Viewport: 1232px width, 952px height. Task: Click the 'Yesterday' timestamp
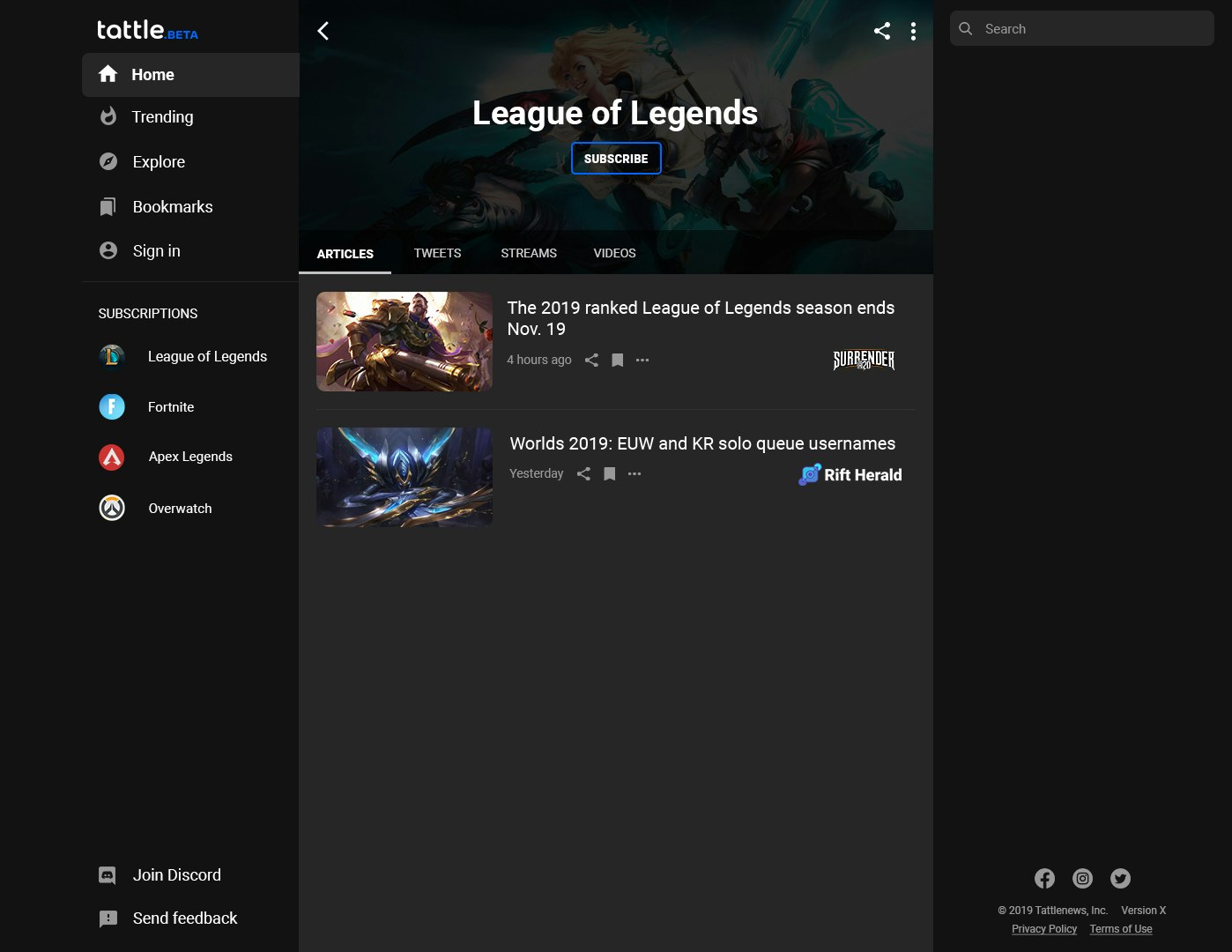[537, 473]
